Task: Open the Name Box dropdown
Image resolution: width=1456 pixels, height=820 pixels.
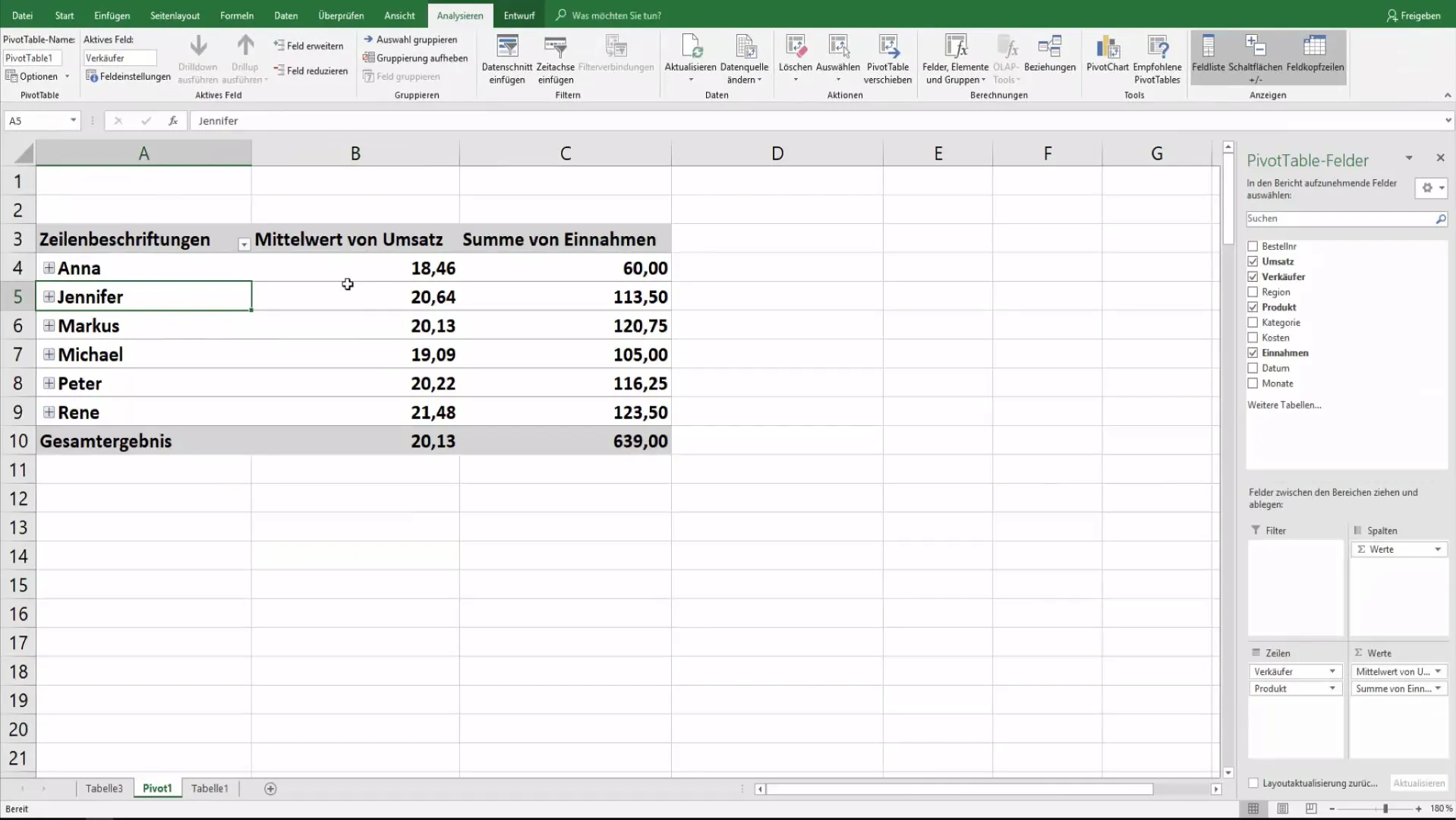Action: click(x=73, y=121)
